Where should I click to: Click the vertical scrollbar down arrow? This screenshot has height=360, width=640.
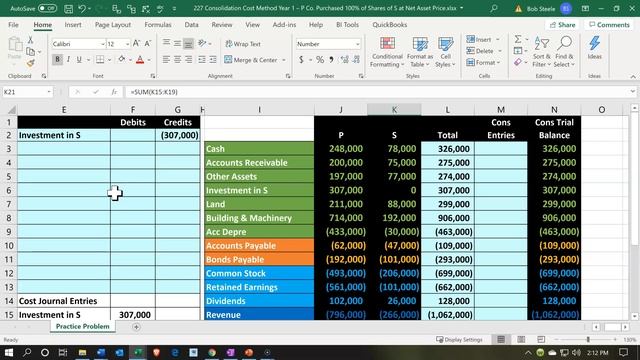click(x=634, y=316)
